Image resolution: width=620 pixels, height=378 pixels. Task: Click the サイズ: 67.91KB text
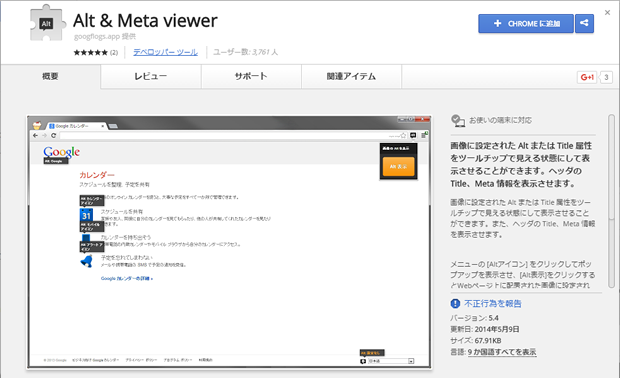pyautogui.click(x=476, y=340)
